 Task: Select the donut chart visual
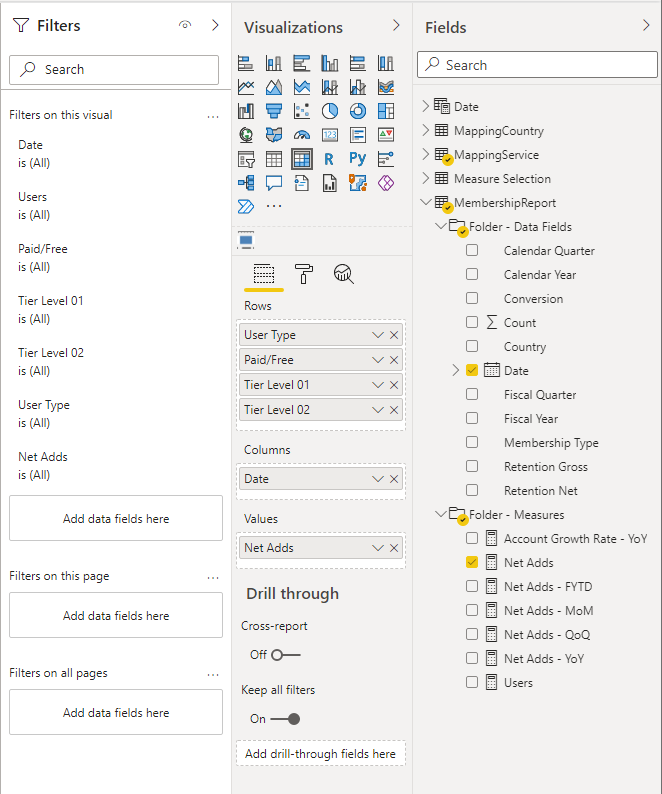click(358, 111)
